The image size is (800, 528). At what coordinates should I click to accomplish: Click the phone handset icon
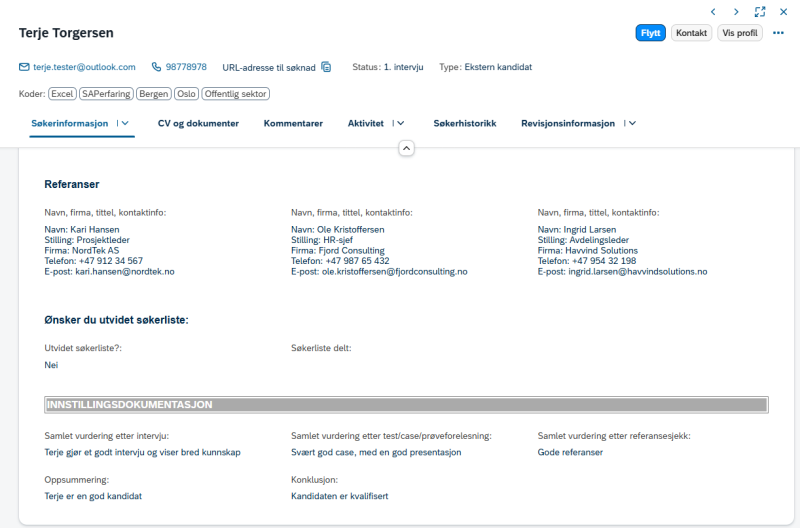pos(156,67)
